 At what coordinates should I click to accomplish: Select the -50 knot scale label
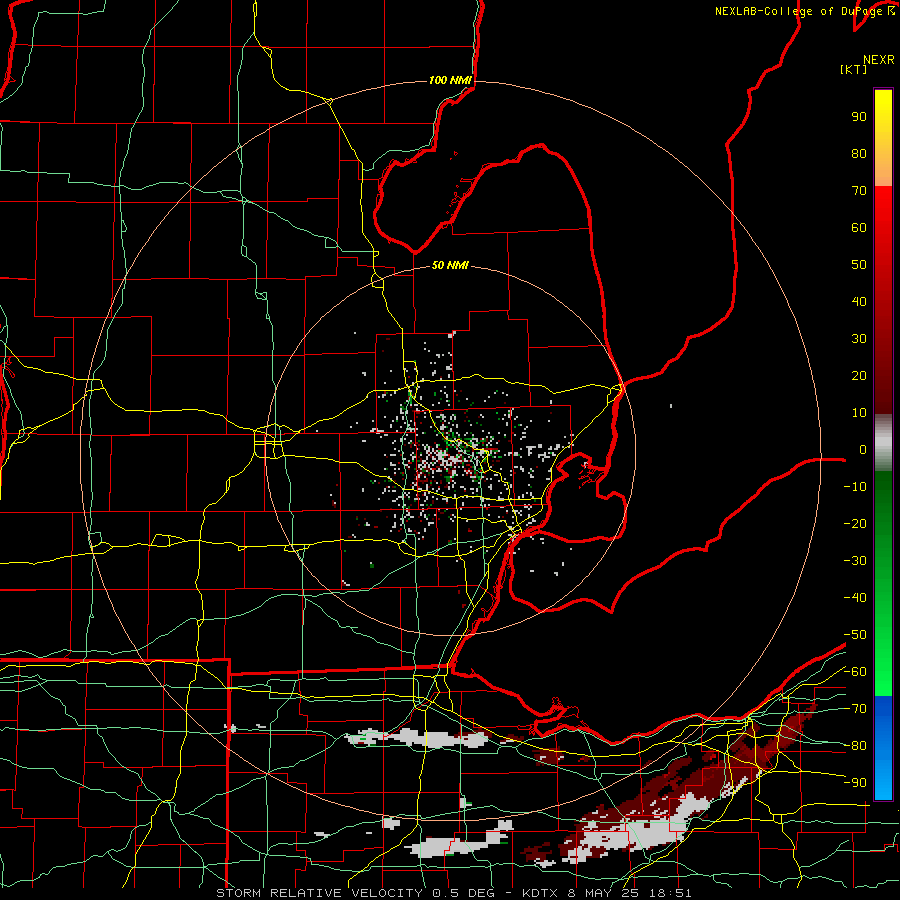tap(855, 635)
